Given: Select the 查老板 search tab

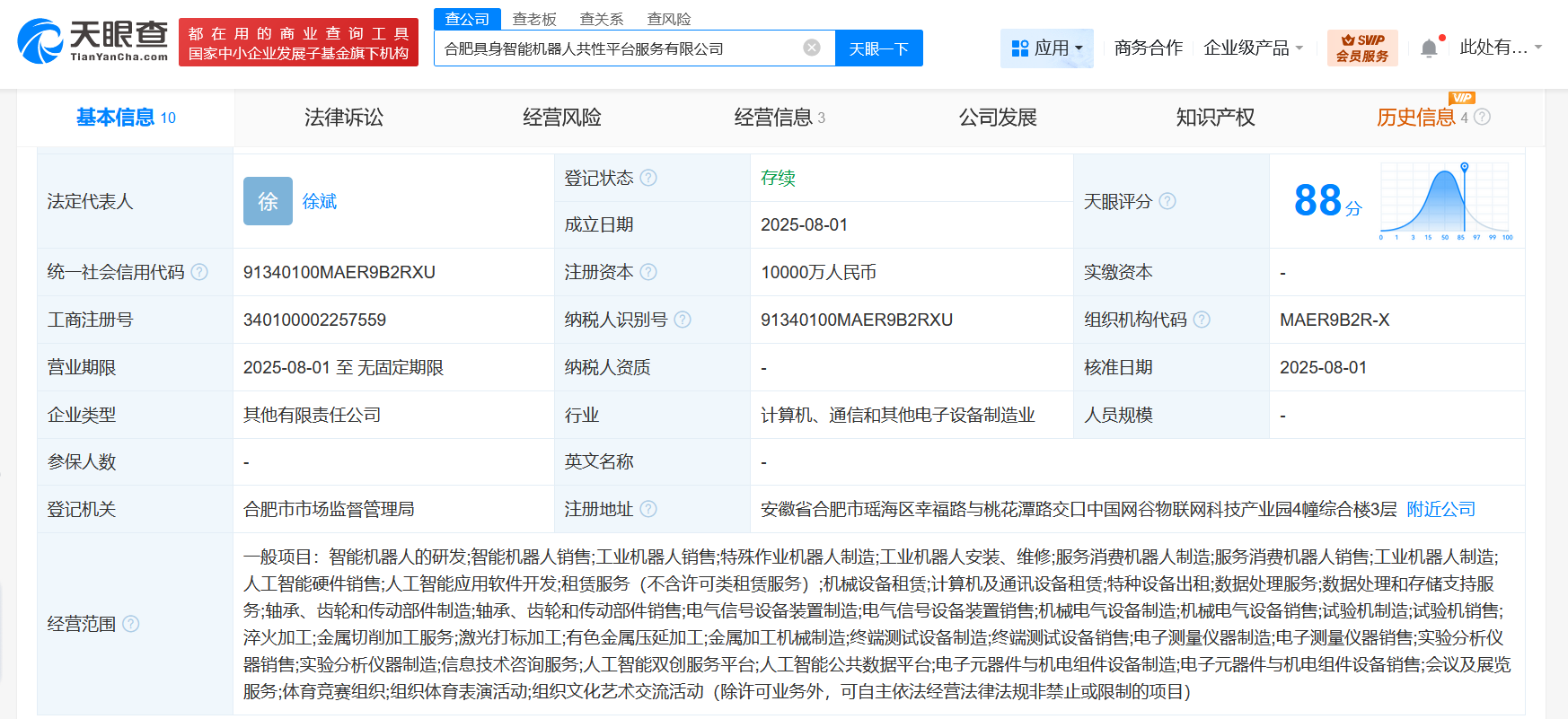Looking at the screenshot, I should pos(534,19).
